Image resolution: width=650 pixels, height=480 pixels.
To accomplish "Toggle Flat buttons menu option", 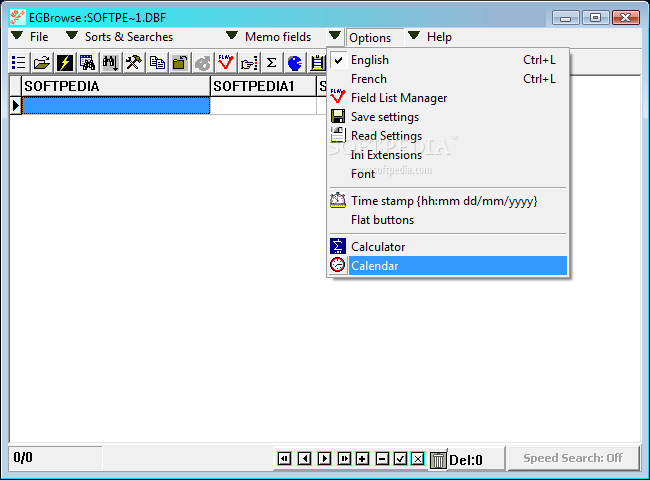I will [448, 220].
